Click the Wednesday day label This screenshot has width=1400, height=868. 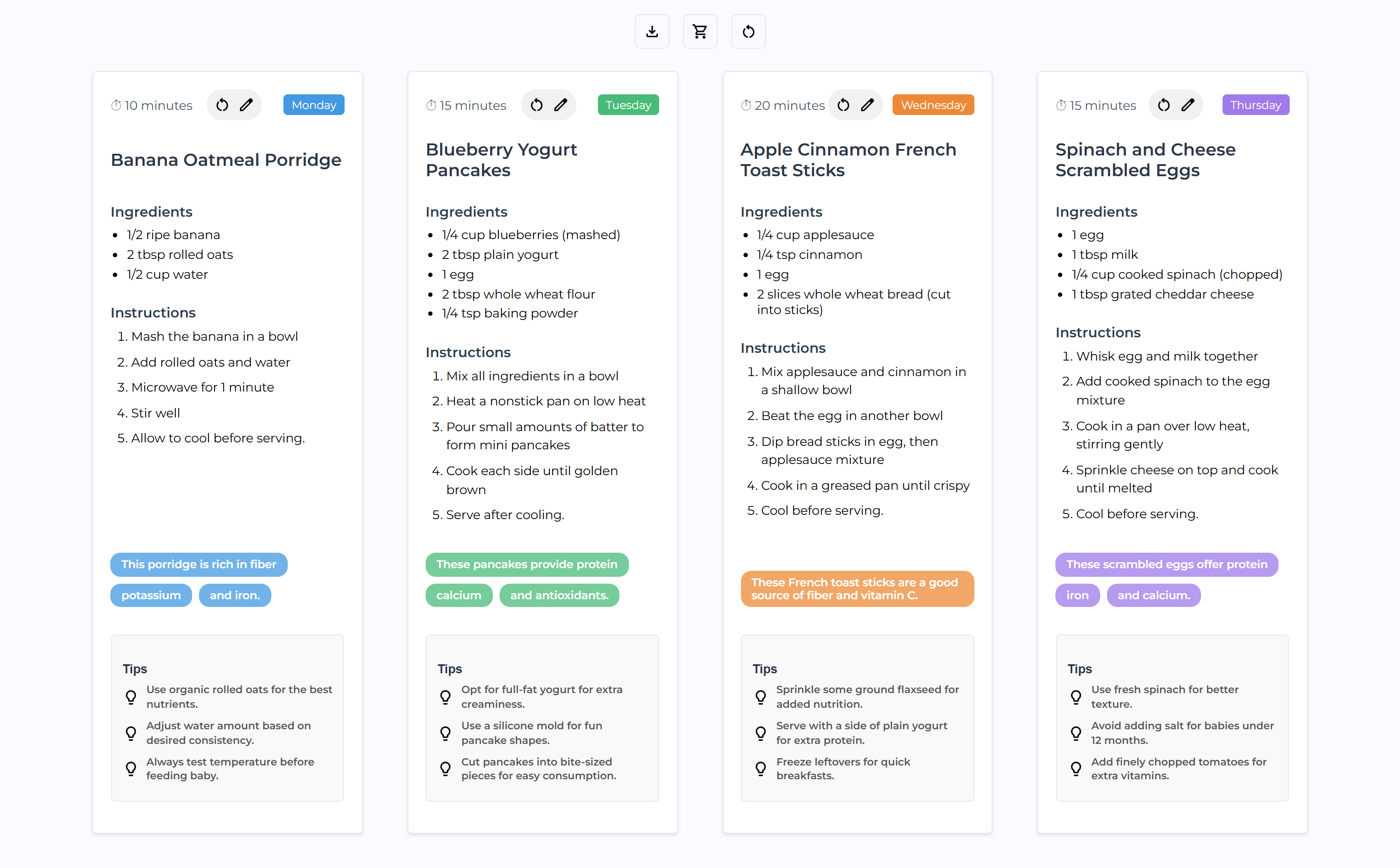[933, 105]
